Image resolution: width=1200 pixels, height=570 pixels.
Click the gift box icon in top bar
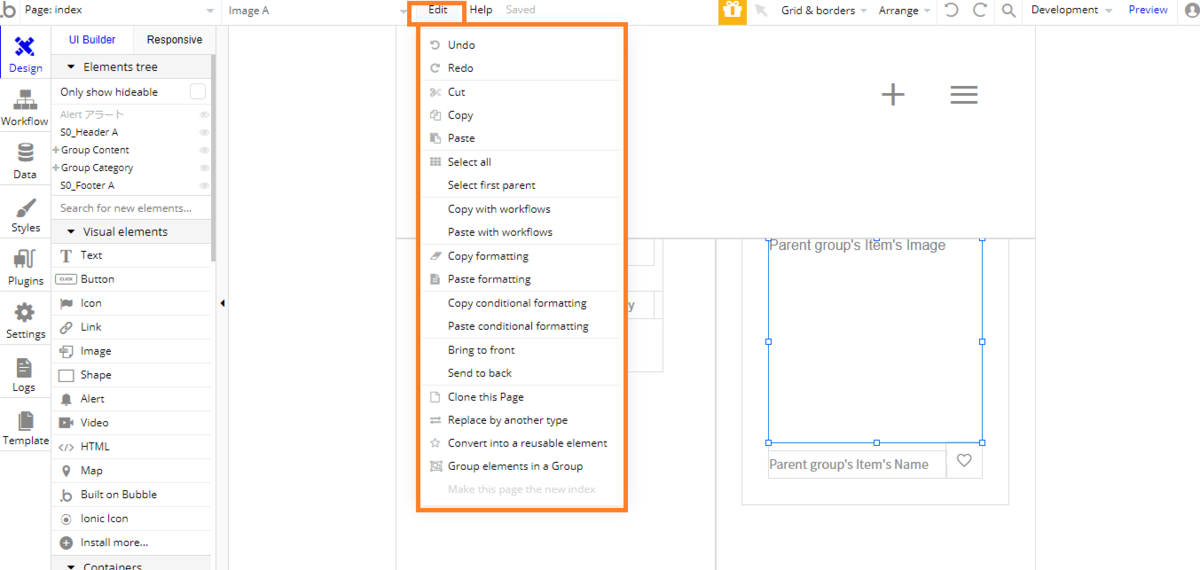[x=732, y=10]
